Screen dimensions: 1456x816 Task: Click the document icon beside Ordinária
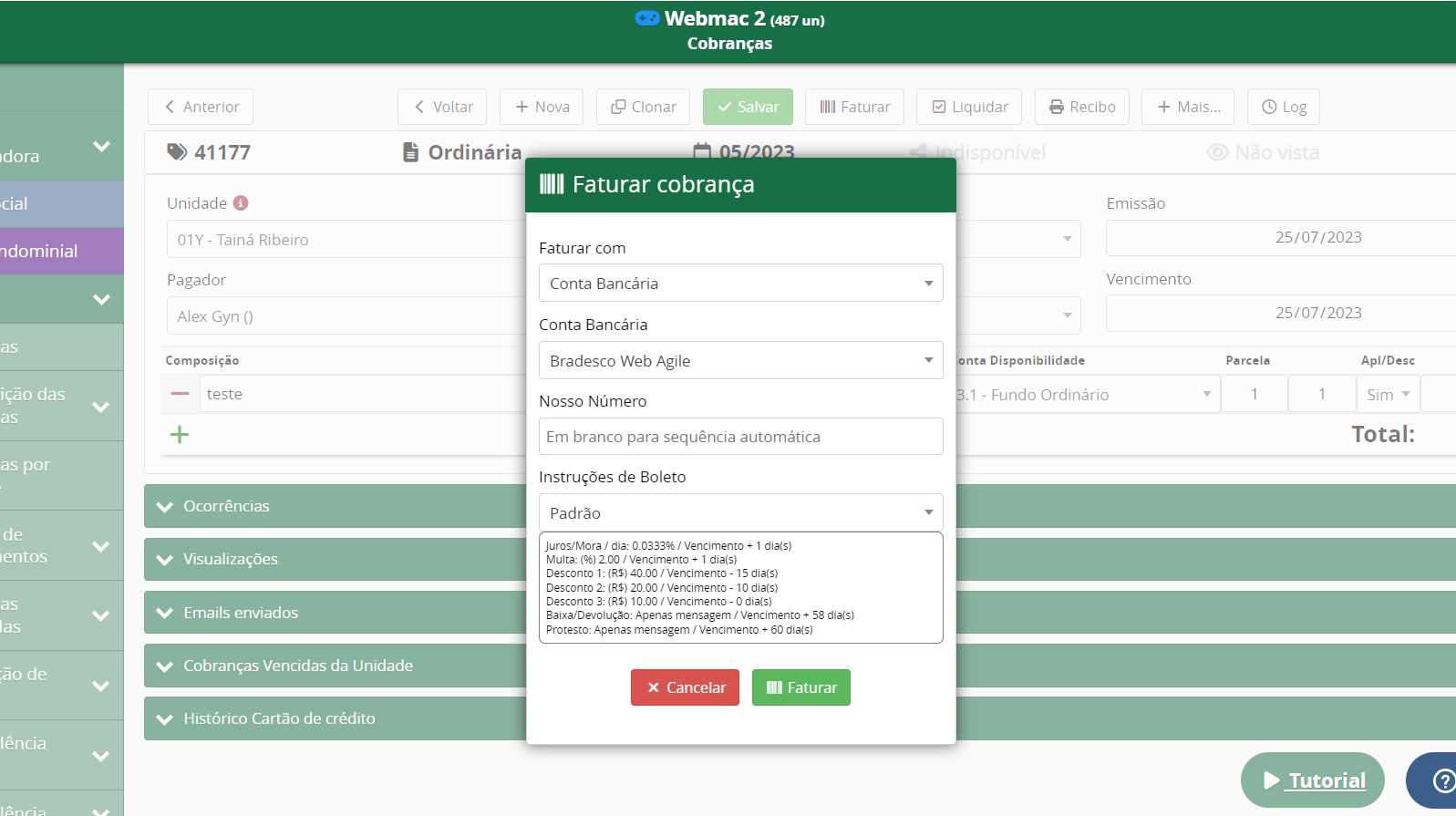(411, 152)
